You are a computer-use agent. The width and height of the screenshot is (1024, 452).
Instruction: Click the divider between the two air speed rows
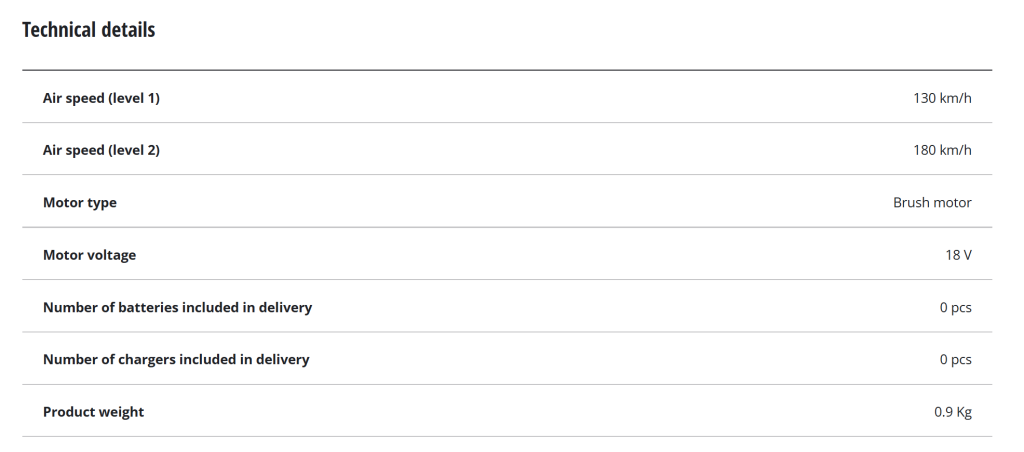click(x=507, y=123)
